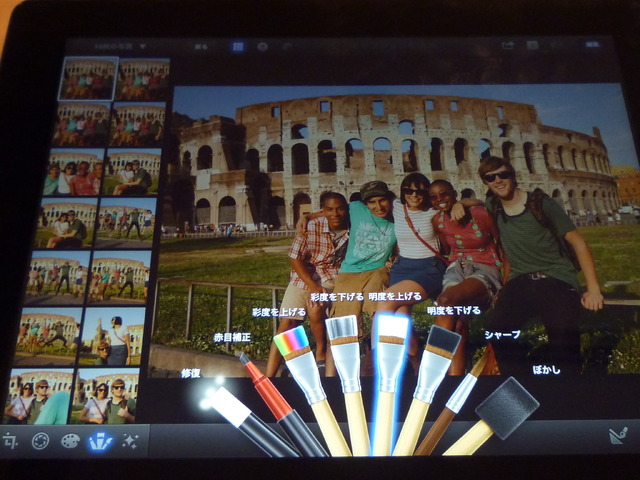The width and height of the screenshot is (640, 480).
Task: Open brush stroke options at bottom right
Action: pyautogui.click(x=618, y=435)
